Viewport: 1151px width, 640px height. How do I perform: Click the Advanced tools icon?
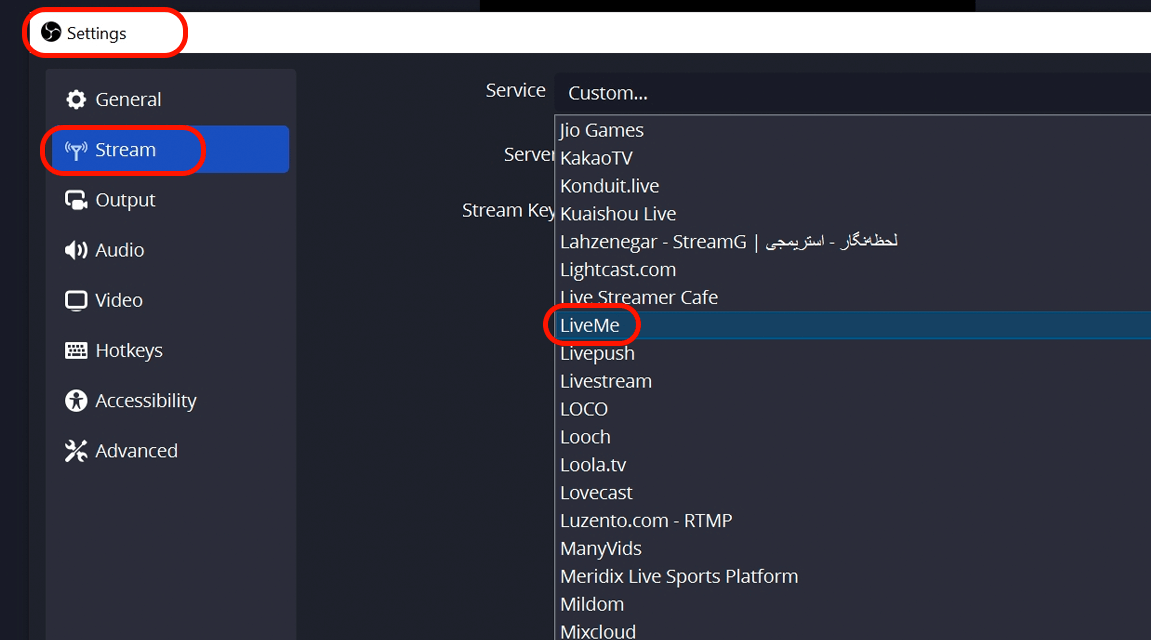(x=76, y=451)
